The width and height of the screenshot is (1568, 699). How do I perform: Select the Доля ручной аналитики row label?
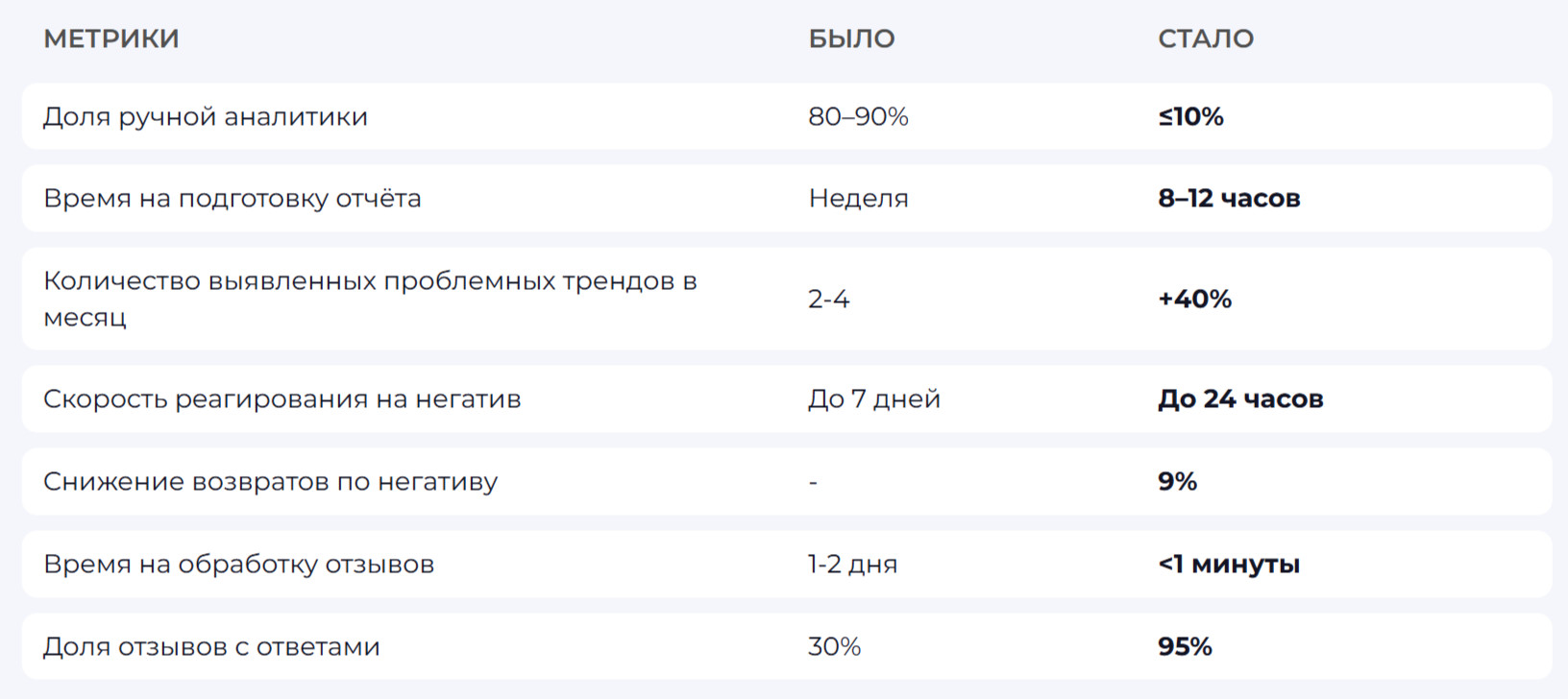pos(206,117)
